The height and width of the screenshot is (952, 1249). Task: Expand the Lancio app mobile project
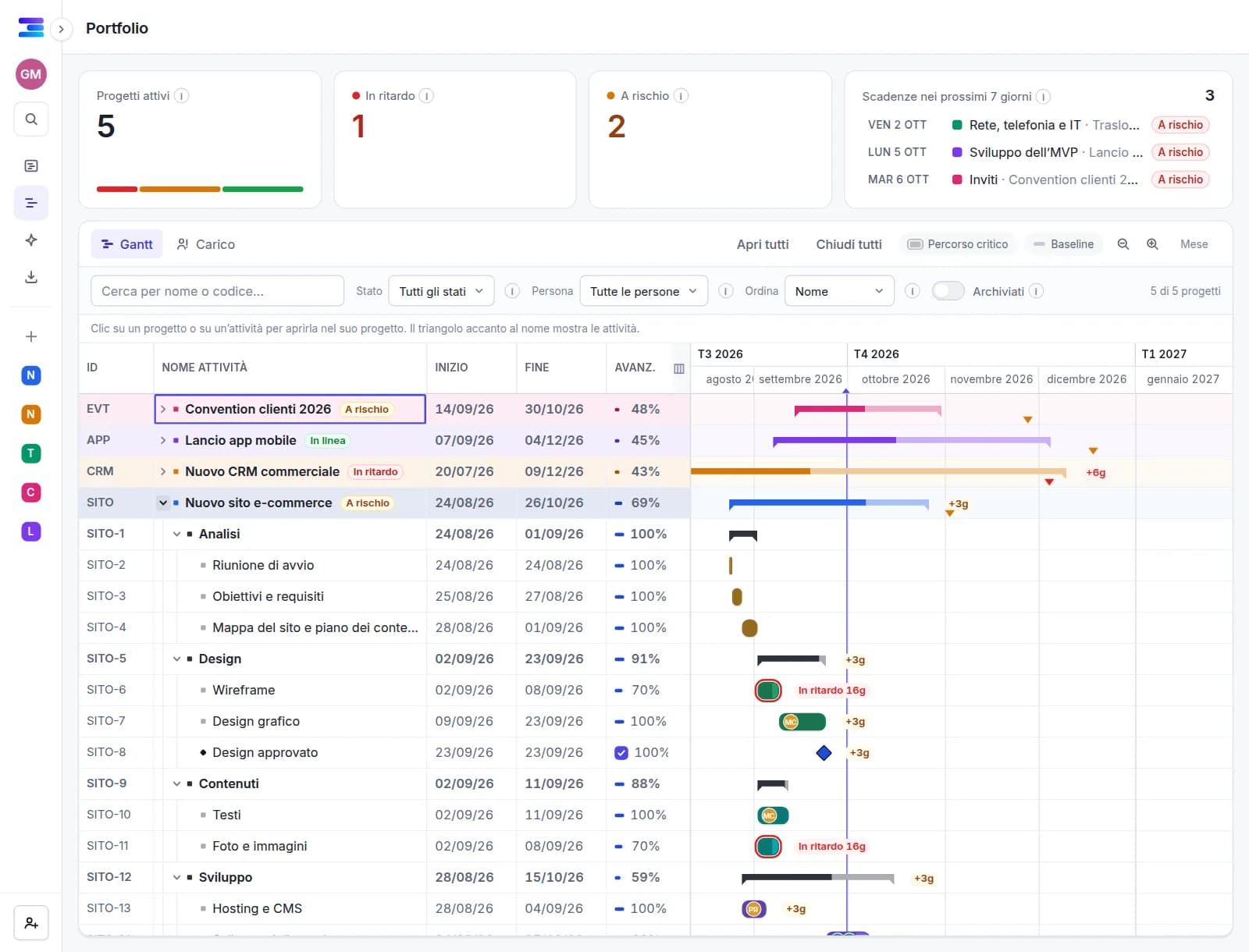tap(163, 440)
